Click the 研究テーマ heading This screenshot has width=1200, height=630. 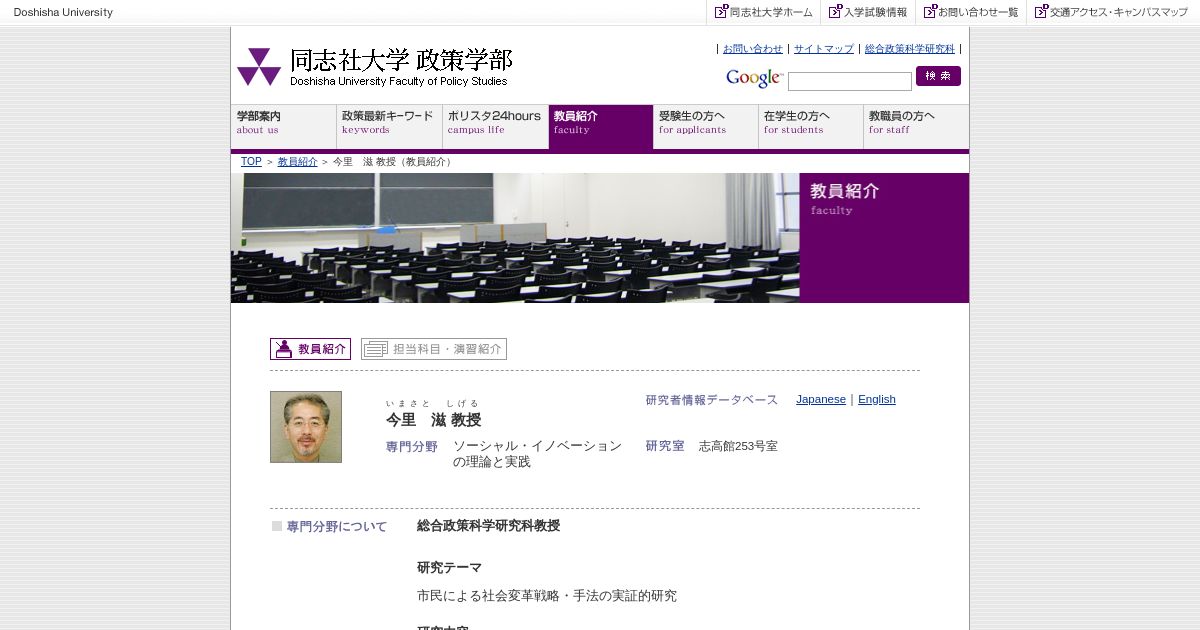tap(449, 567)
